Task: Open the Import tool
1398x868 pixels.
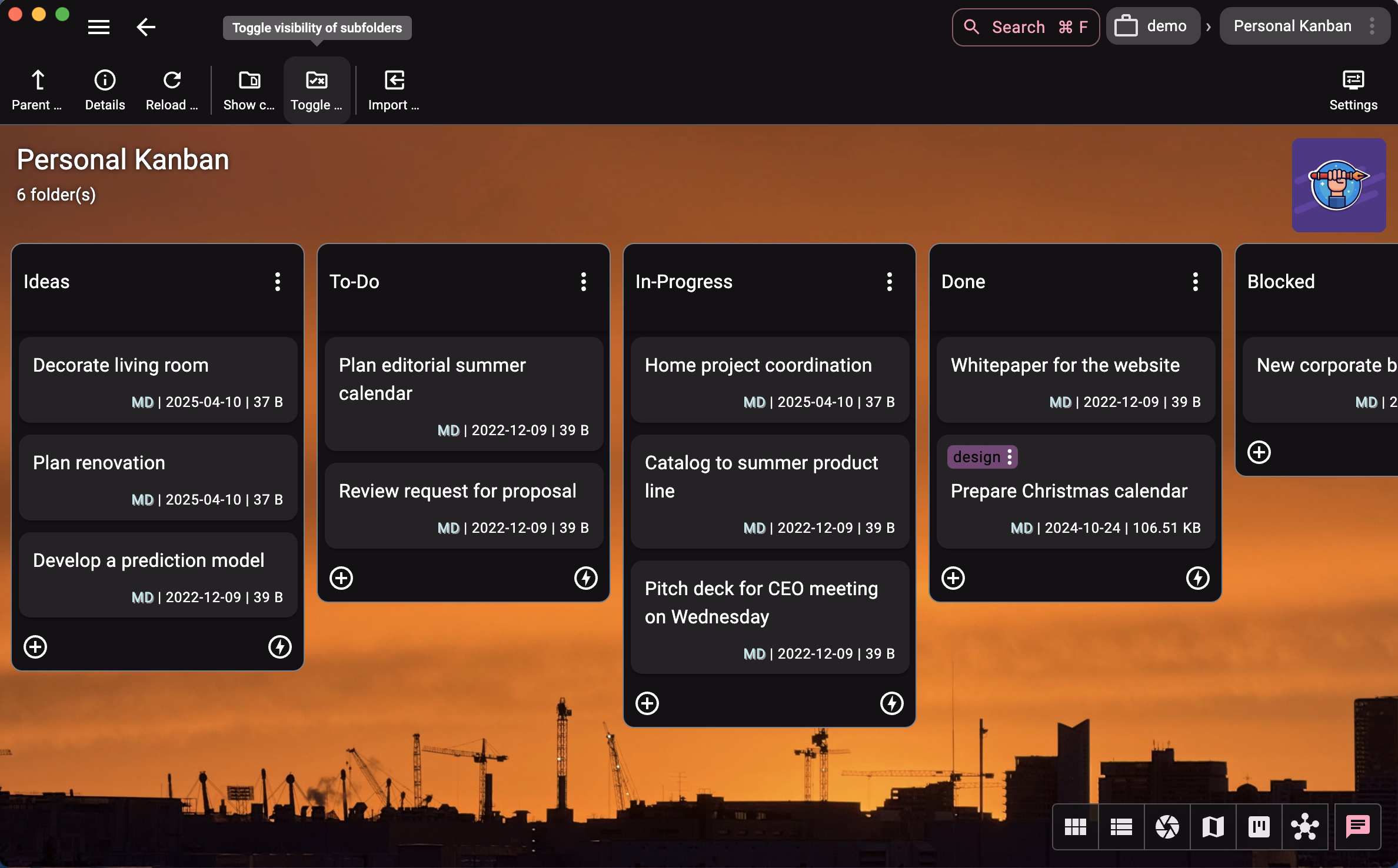Action: (393, 88)
